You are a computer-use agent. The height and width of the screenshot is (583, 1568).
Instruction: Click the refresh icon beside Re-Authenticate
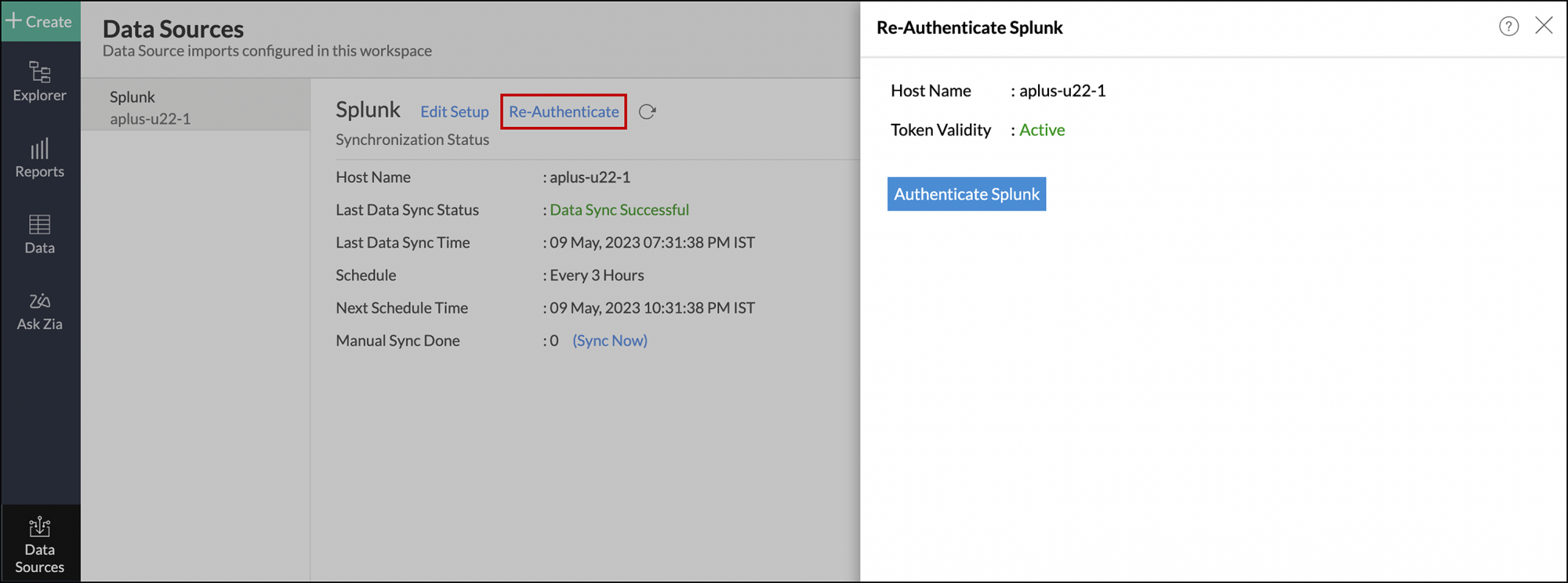647,112
